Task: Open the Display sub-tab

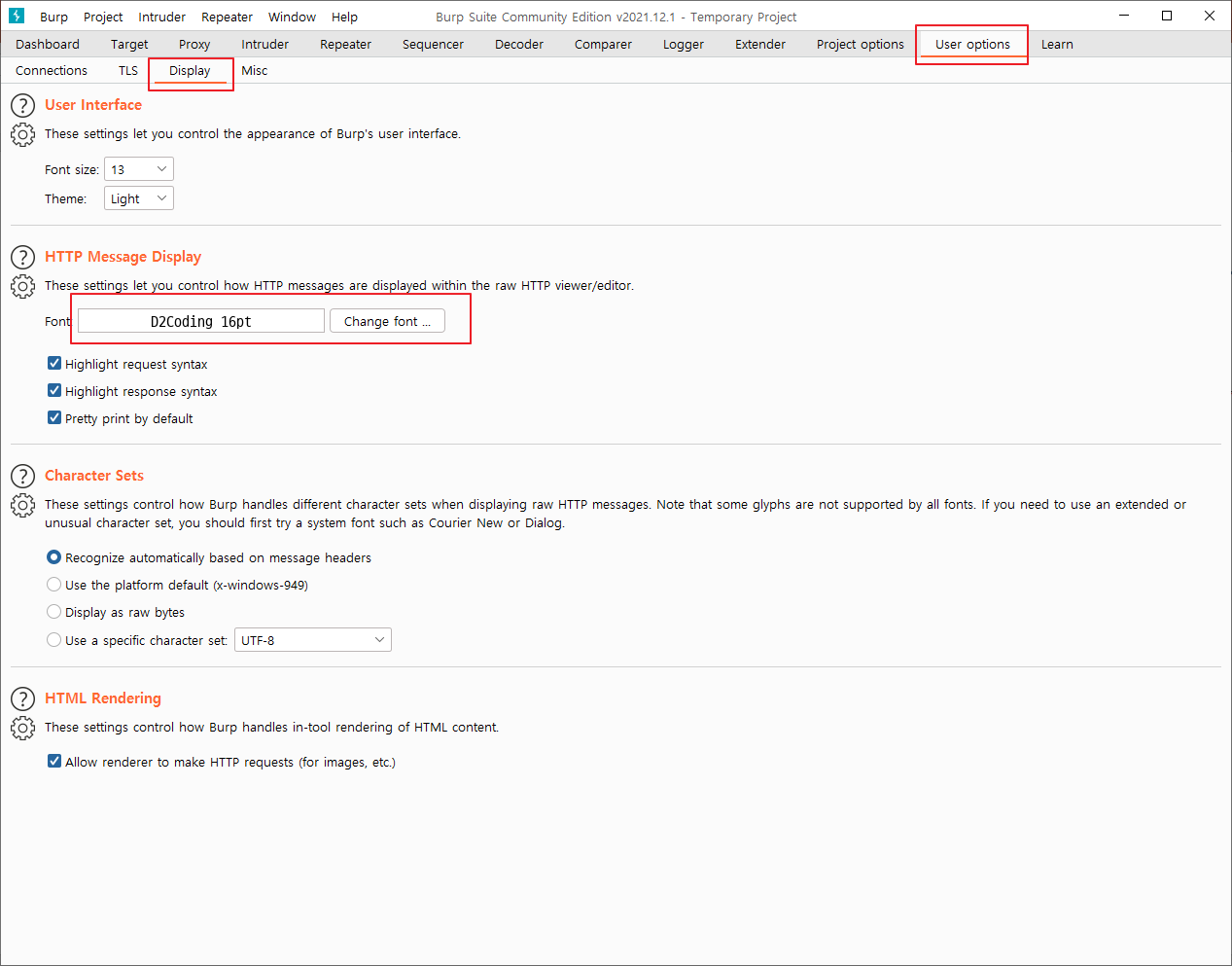Action: pyautogui.click(x=190, y=70)
